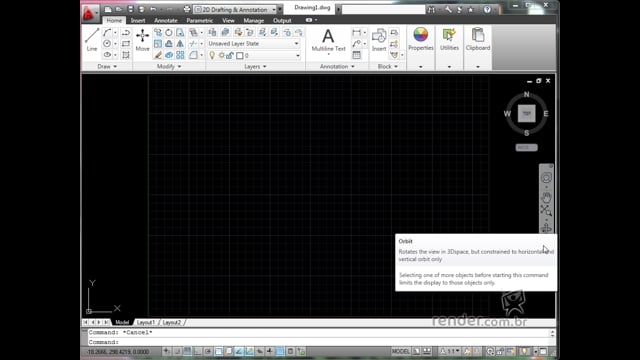The height and width of the screenshot is (360, 640).
Task: Choose the Table tool in Annotation panel
Action: click(357, 55)
